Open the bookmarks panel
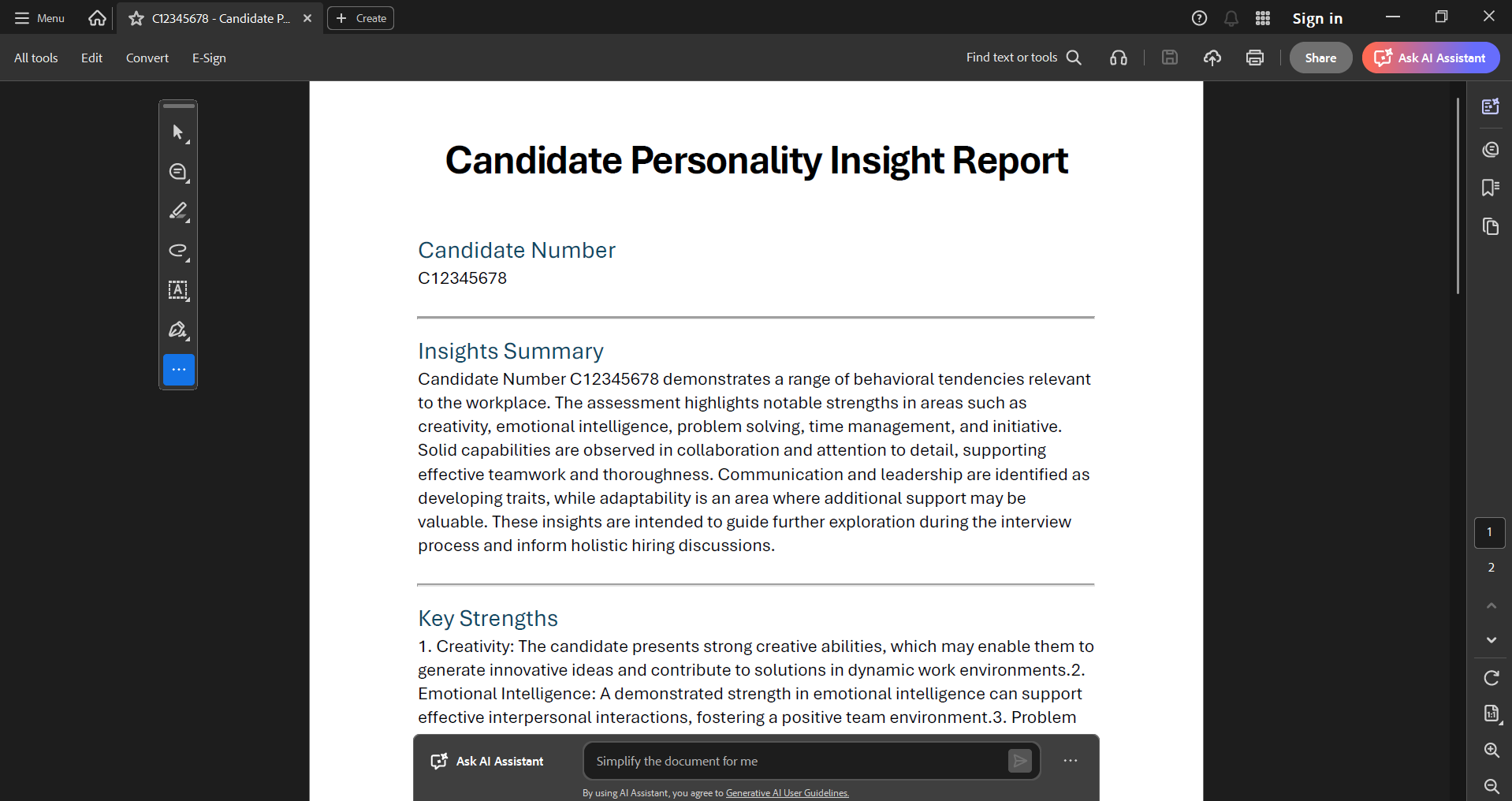Viewport: 1512px width, 801px height. [1490, 188]
